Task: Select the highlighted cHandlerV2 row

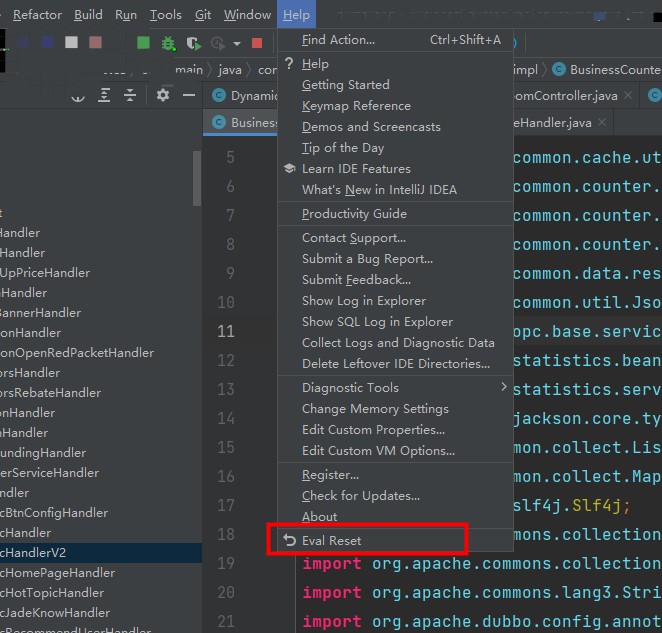Action: click(x=101, y=552)
